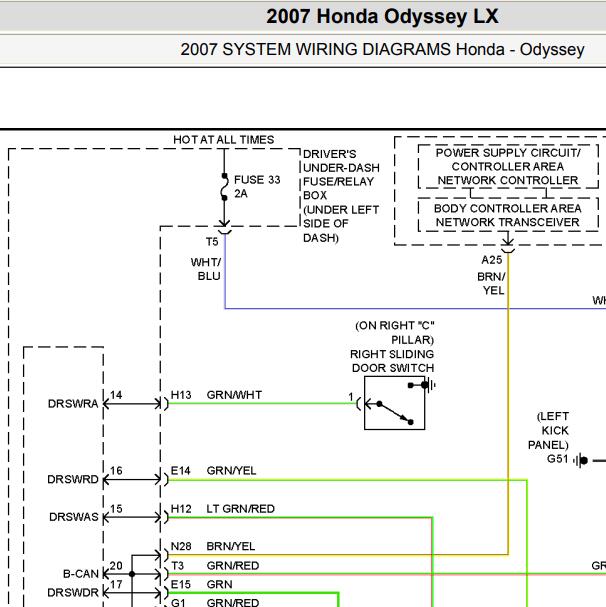Click the 'FUSE 33' label
This screenshot has width=606, height=607.
[257, 180]
